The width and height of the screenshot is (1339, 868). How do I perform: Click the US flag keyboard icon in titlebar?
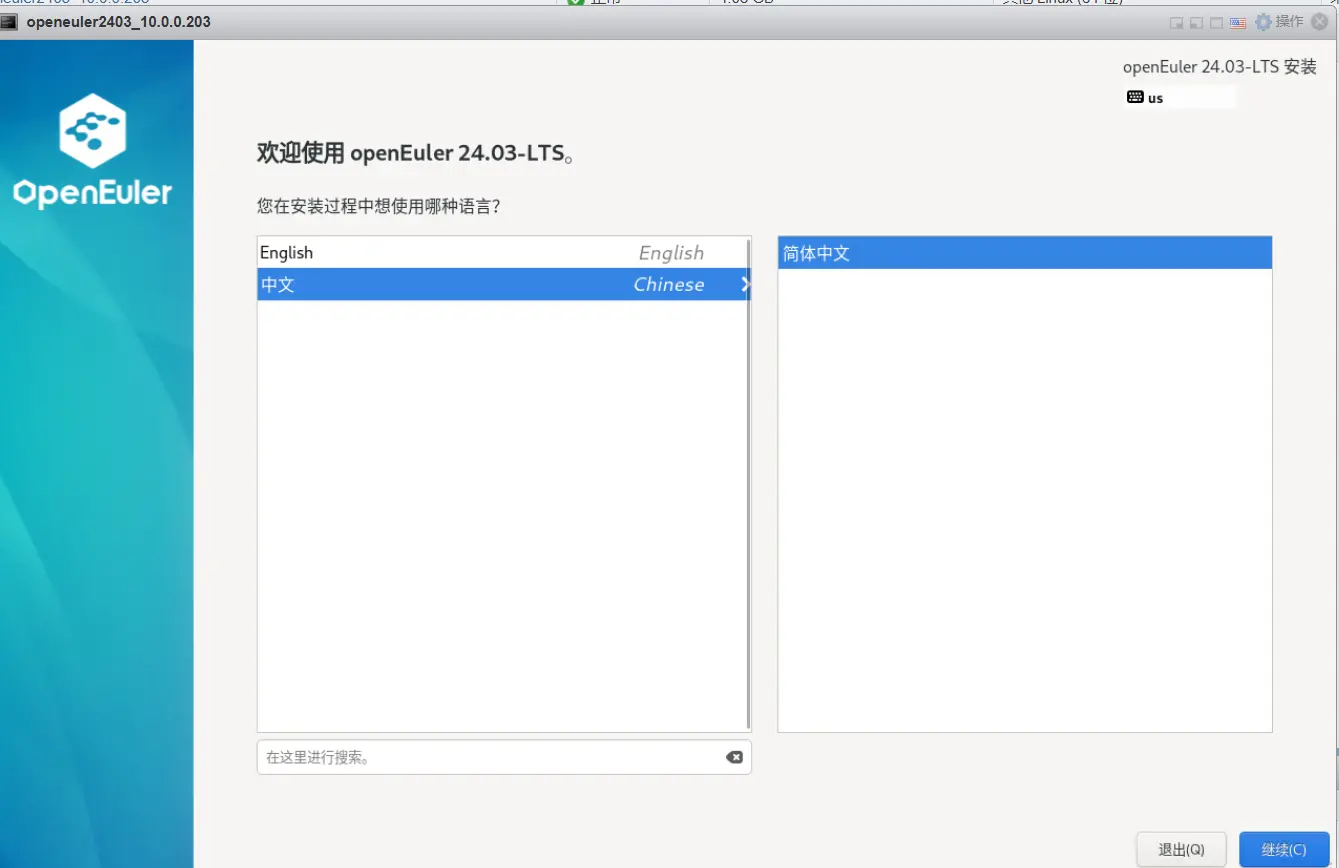click(x=1237, y=22)
